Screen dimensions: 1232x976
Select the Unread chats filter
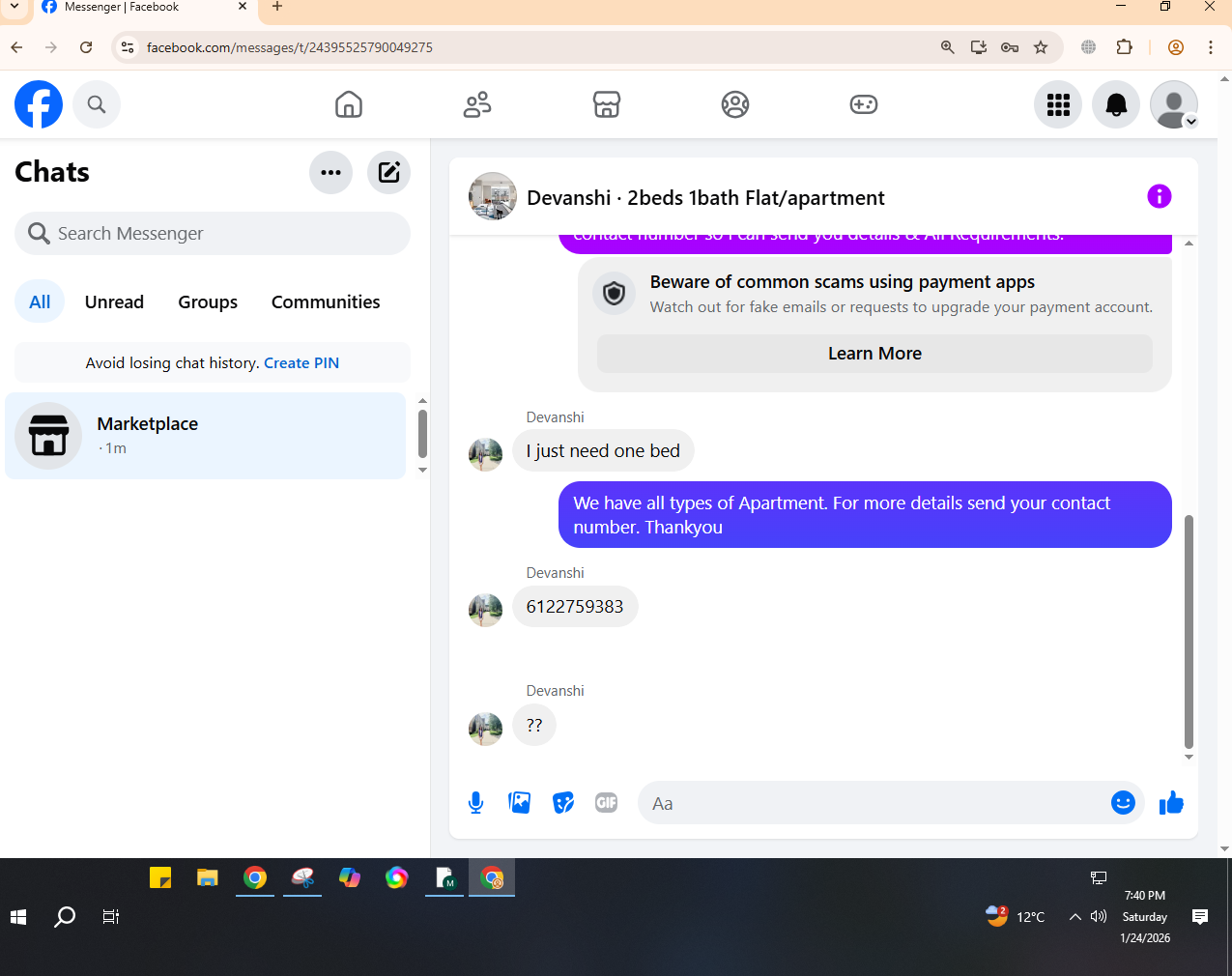click(114, 302)
